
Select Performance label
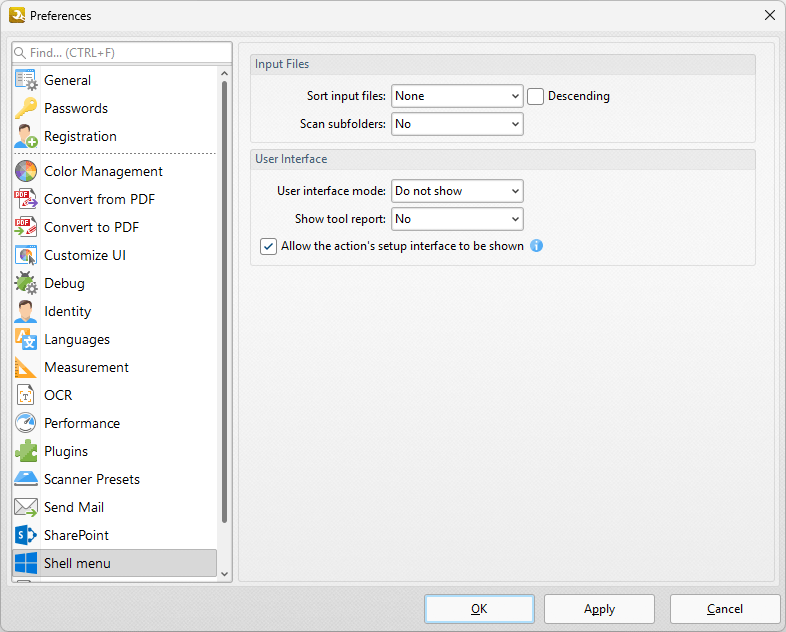(82, 424)
